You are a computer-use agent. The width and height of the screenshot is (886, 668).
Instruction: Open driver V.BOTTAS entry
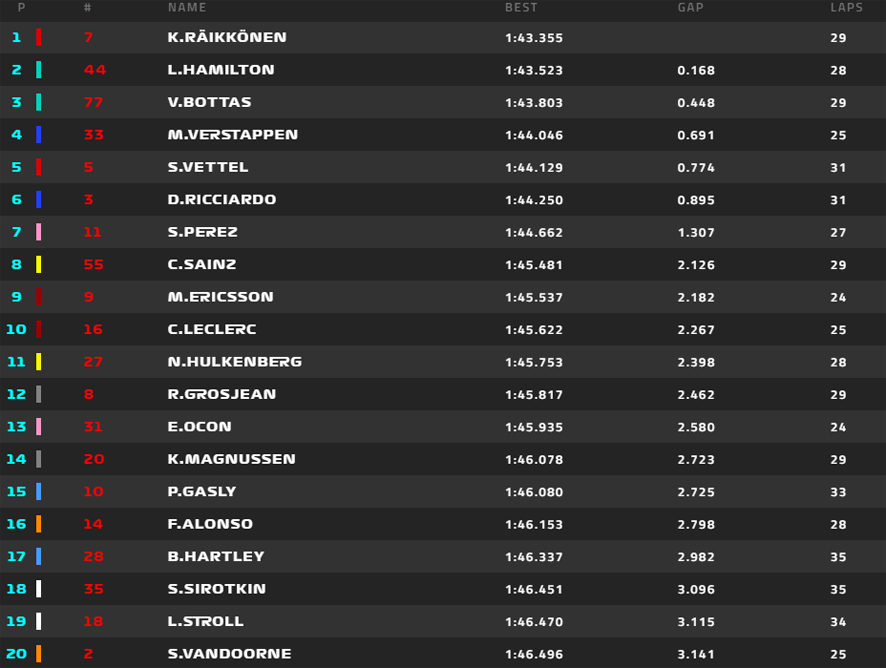click(x=443, y=102)
